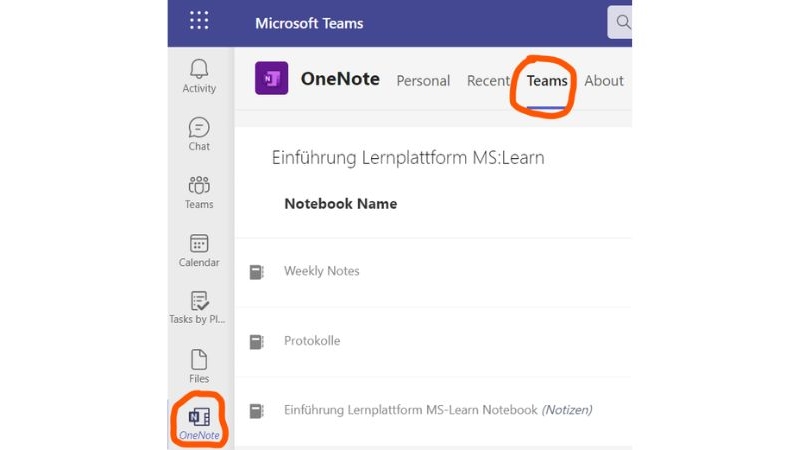
Task: Click the Weekly Notes notebook icon
Action: [257, 272]
